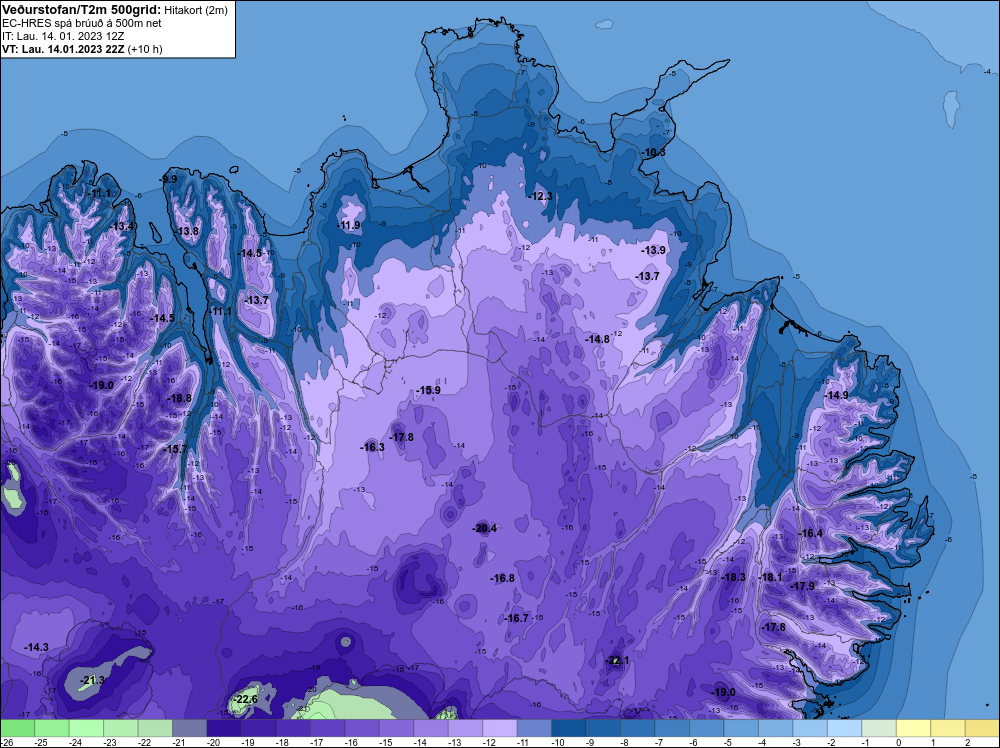Select the legend swatch labeled -12
The height and width of the screenshot is (748, 1000).
pos(499,728)
